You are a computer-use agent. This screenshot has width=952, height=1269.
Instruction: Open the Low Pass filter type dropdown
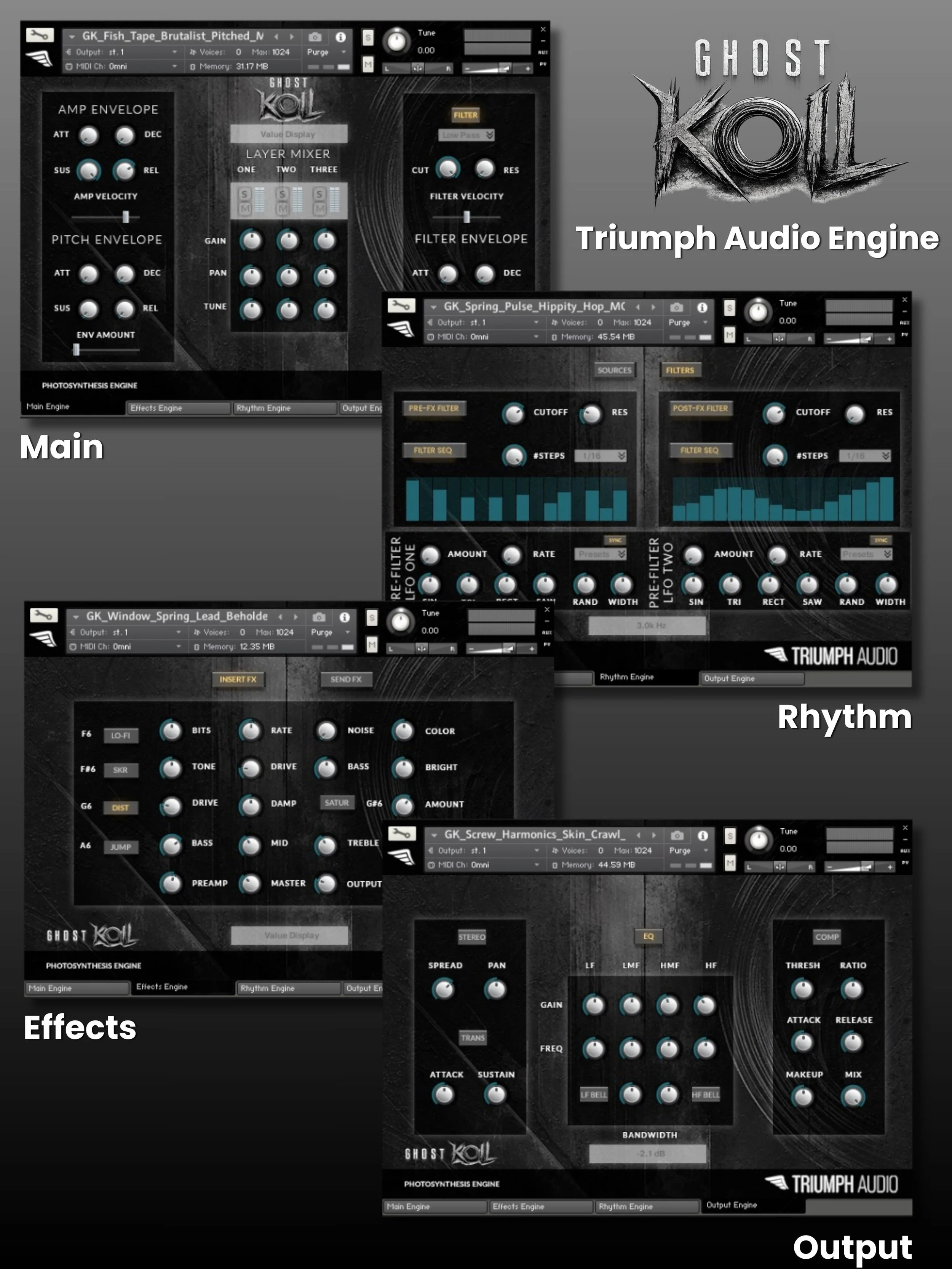click(x=466, y=135)
